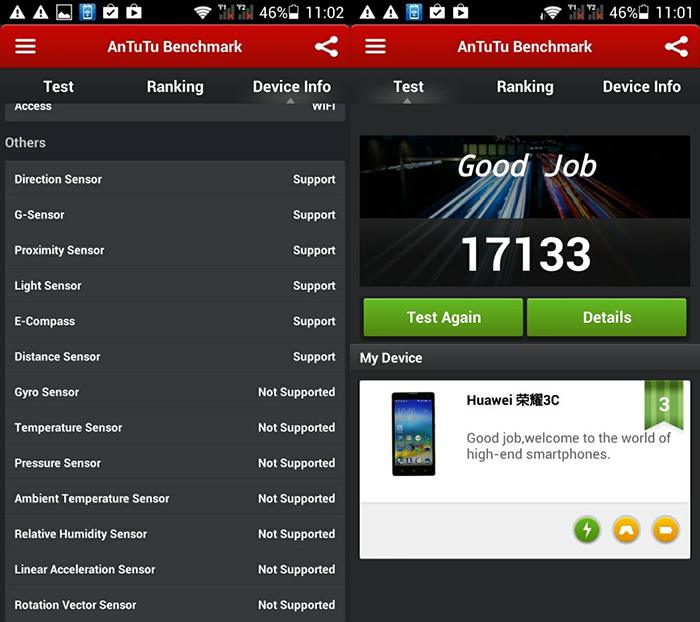This screenshot has width=700, height=622.
Task: Tap battery 46% indicator on left screen
Action: (x=279, y=12)
